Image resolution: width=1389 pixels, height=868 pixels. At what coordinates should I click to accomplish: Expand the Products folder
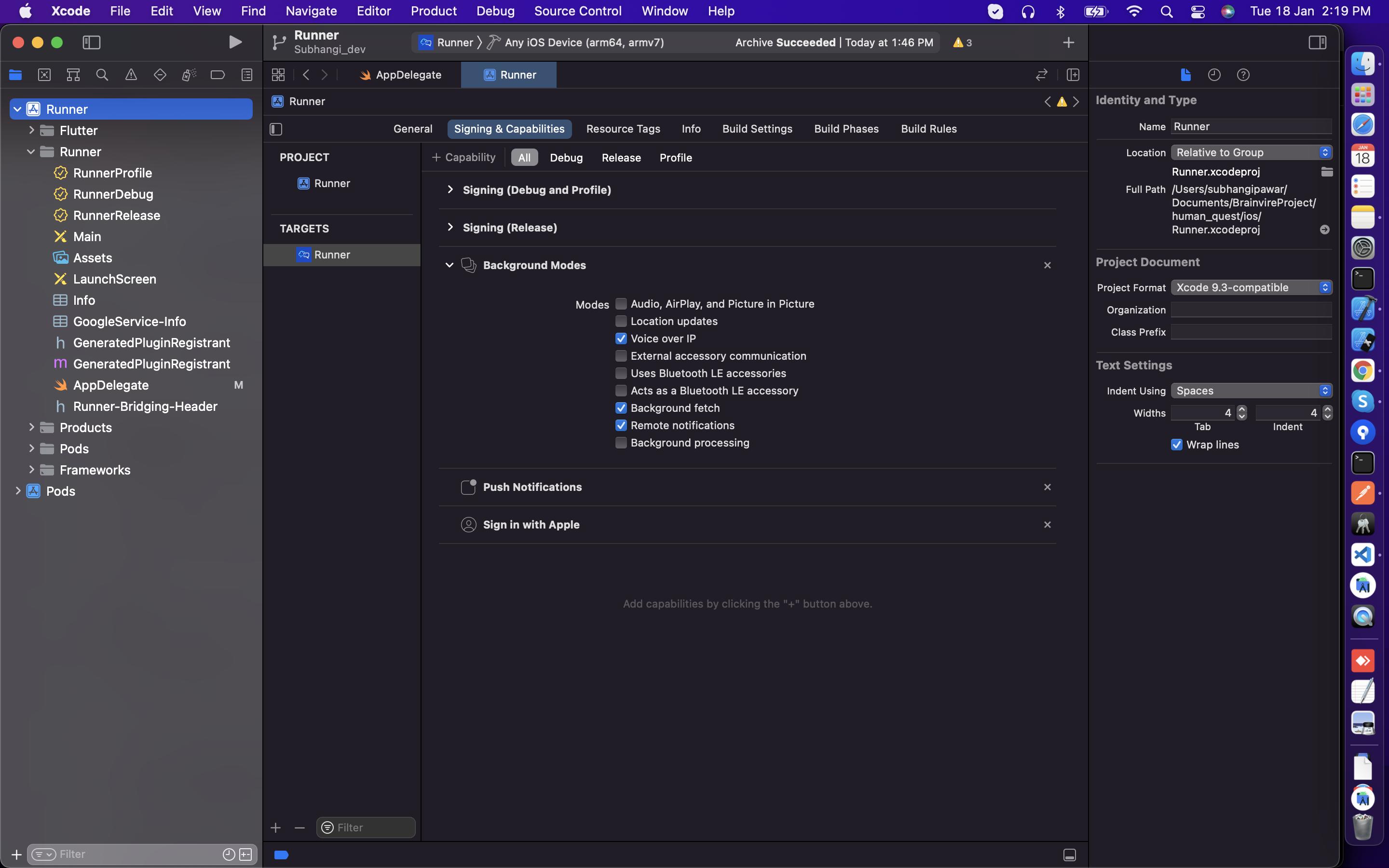[31, 427]
